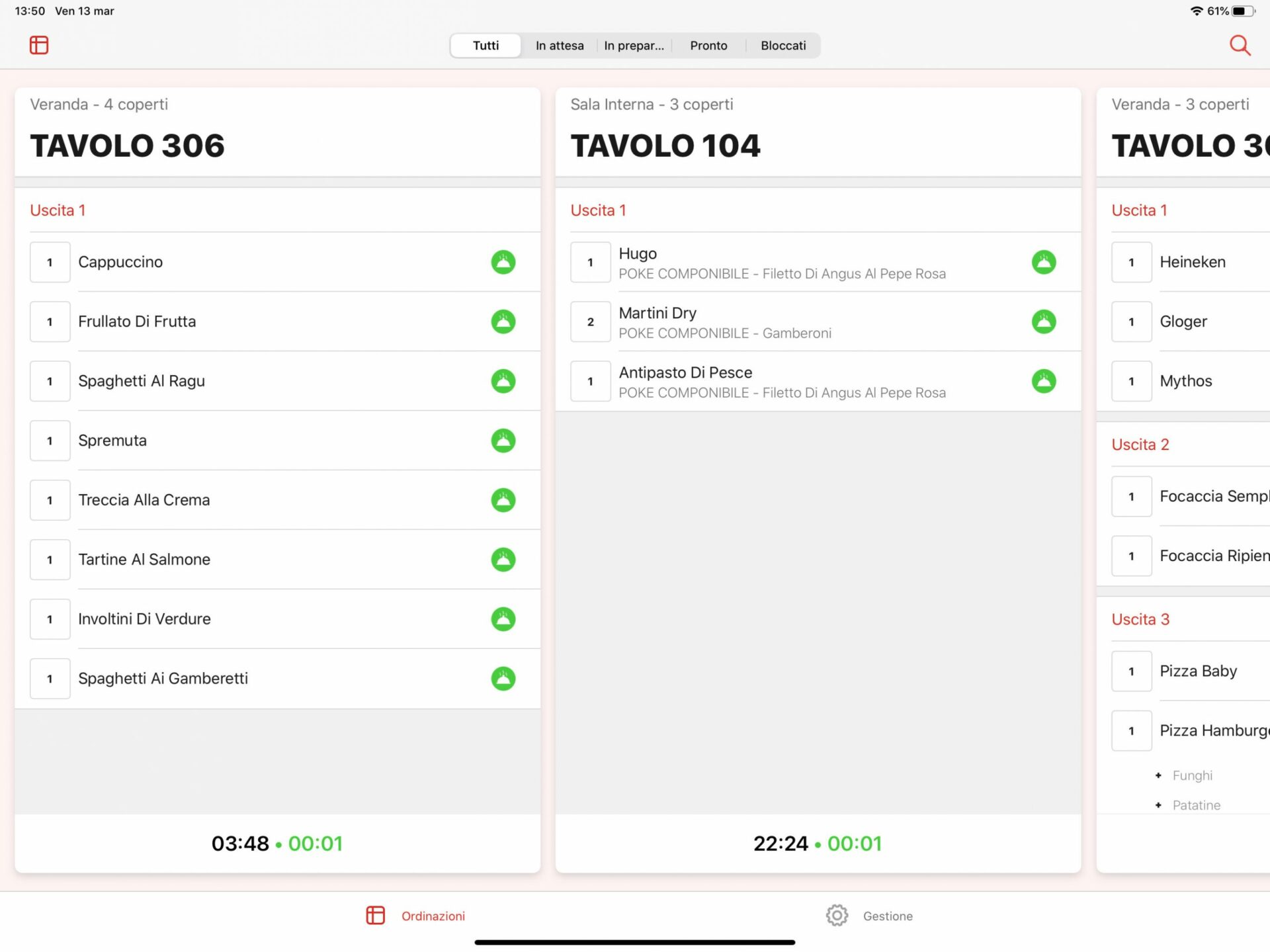Tap the ready icon for Spaghetti Ai Gamberetti
The width and height of the screenshot is (1270, 952).
503,679
